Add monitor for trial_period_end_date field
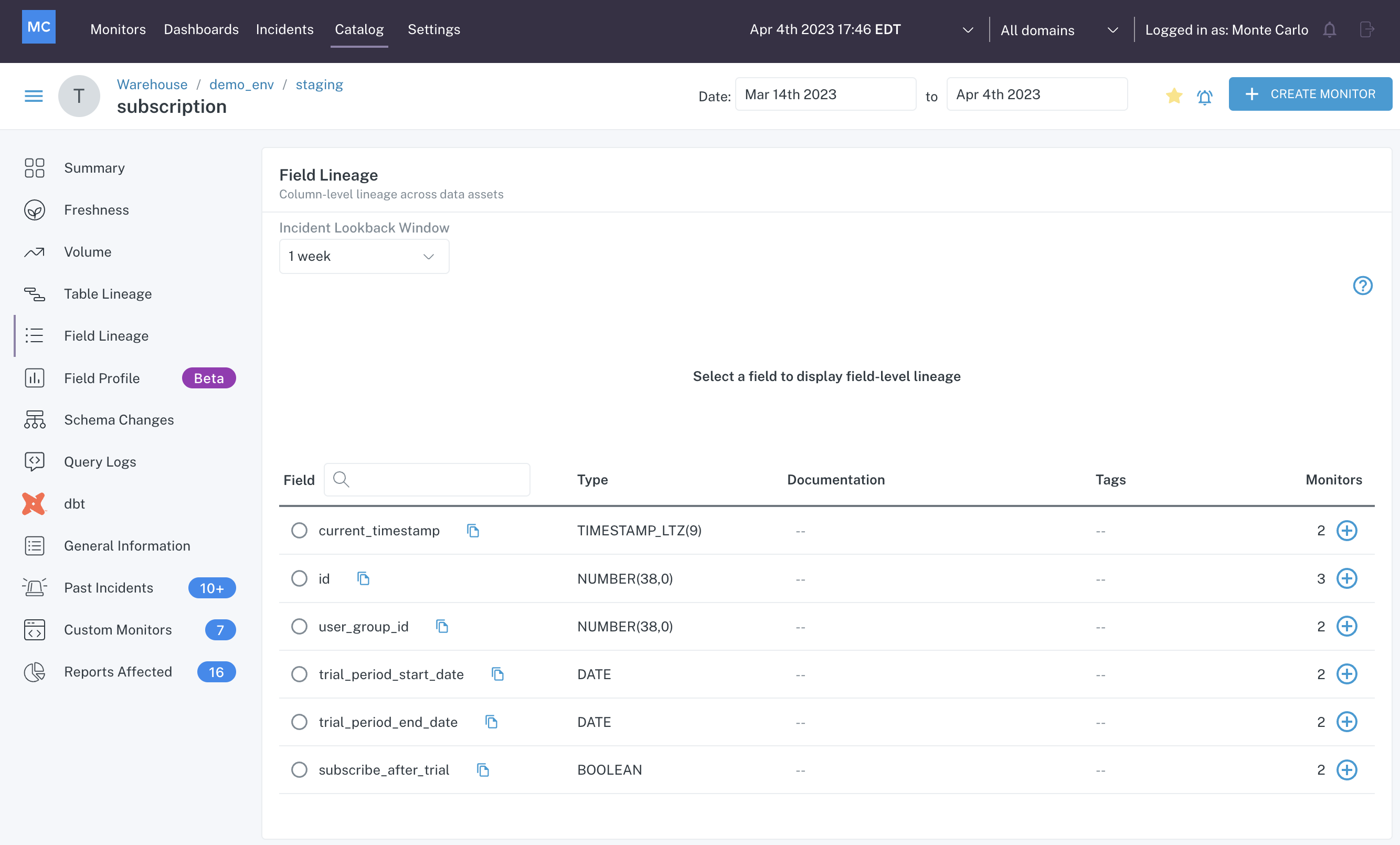 (1346, 722)
